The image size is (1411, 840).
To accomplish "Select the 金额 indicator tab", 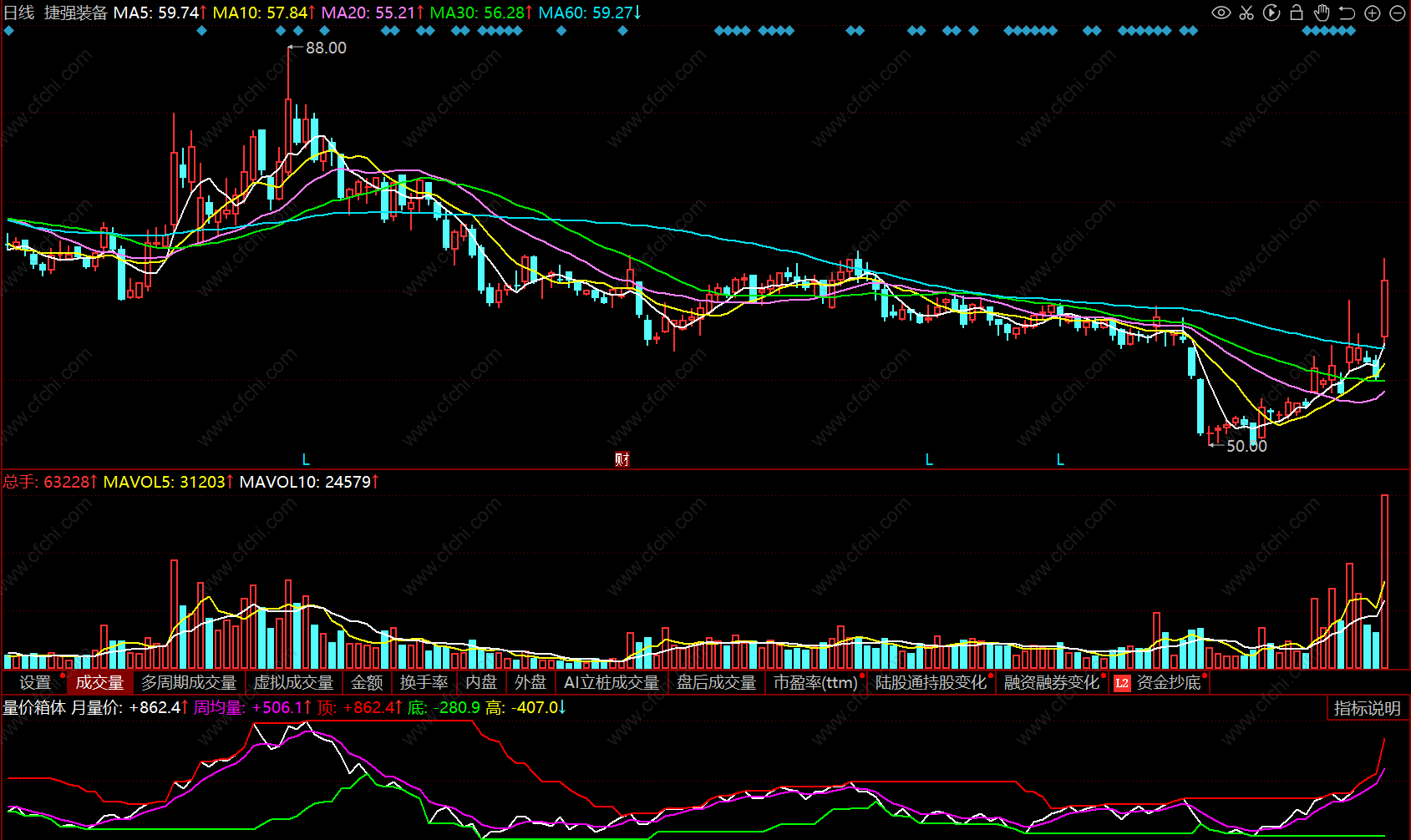I will click(x=367, y=683).
